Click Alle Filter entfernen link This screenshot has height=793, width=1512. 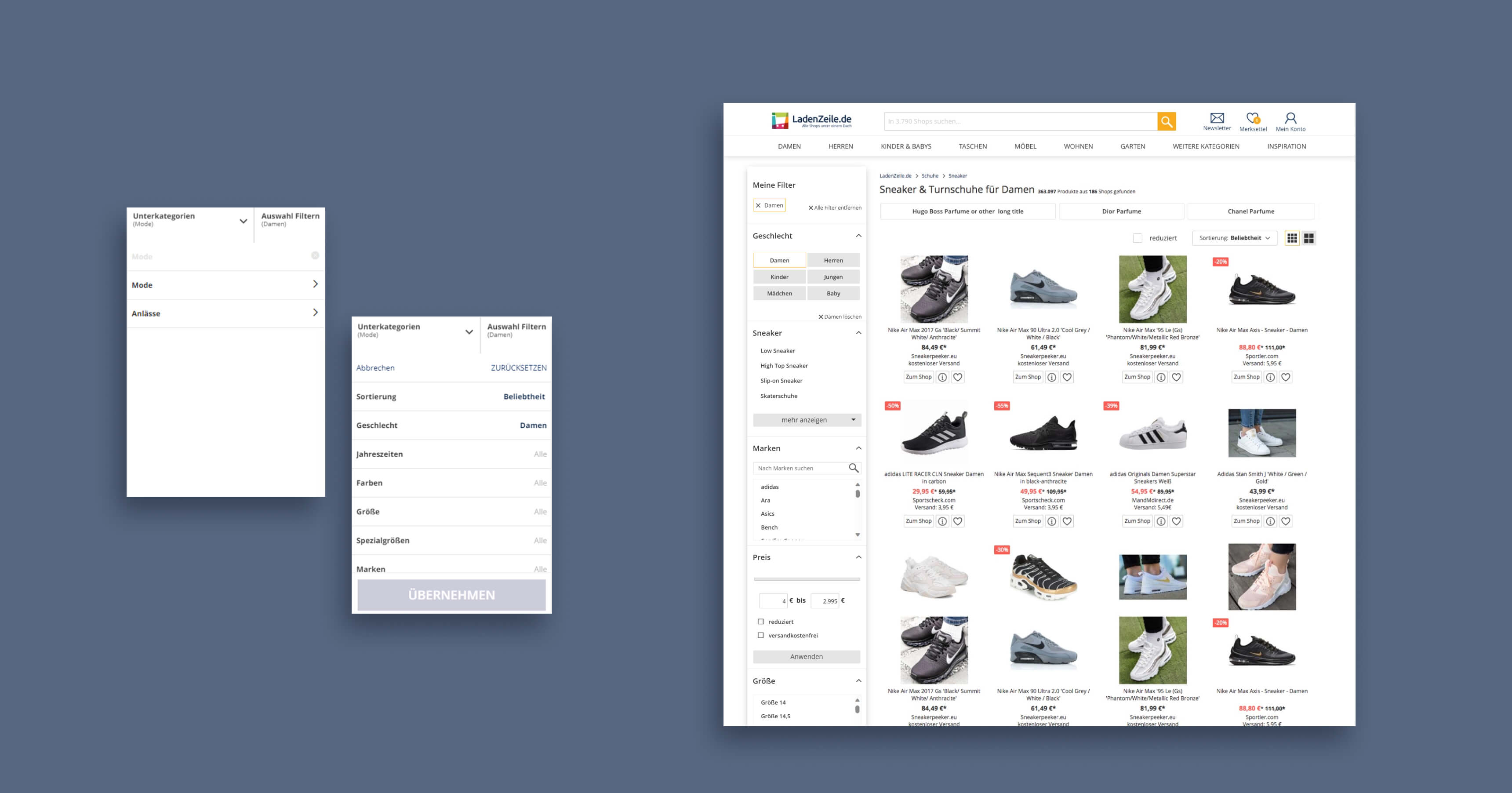coord(835,208)
